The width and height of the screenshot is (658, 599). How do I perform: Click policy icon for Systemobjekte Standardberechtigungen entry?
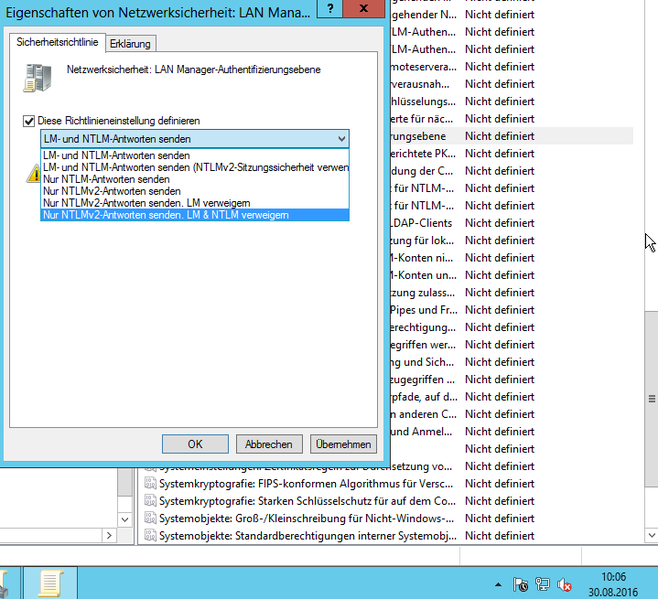tap(149, 536)
